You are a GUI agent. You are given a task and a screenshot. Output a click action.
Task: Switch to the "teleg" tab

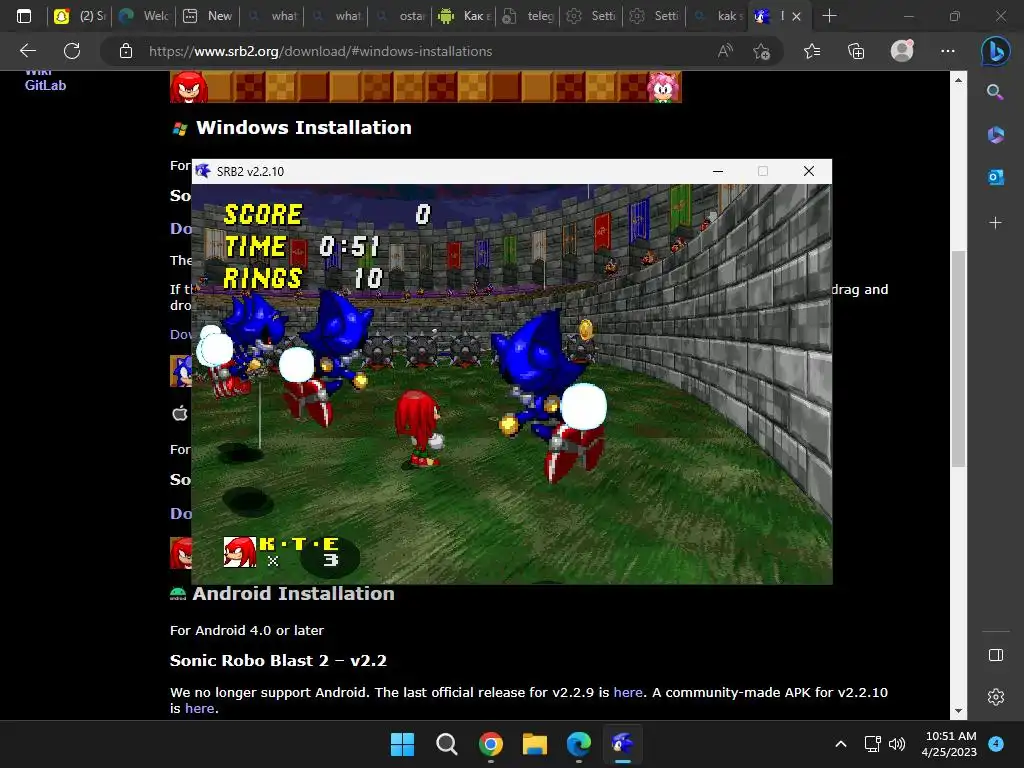point(528,16)
